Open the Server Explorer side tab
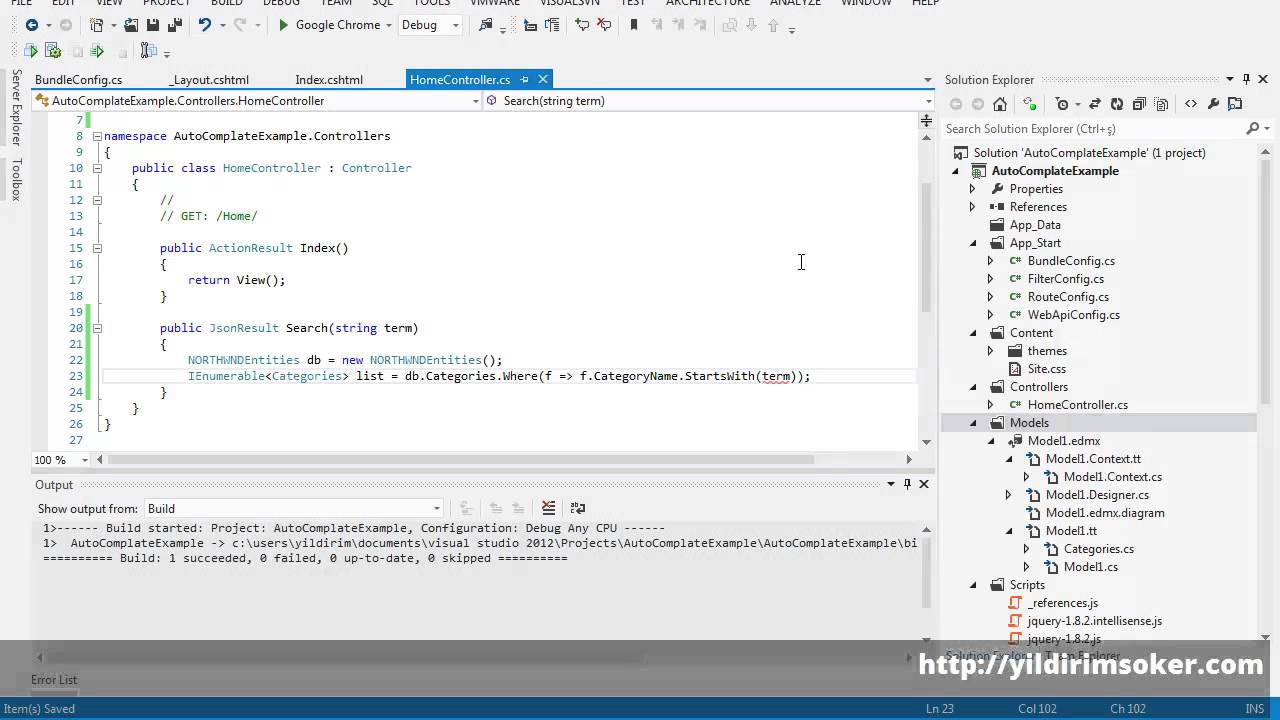1280x720 pixels. [16, 107]
